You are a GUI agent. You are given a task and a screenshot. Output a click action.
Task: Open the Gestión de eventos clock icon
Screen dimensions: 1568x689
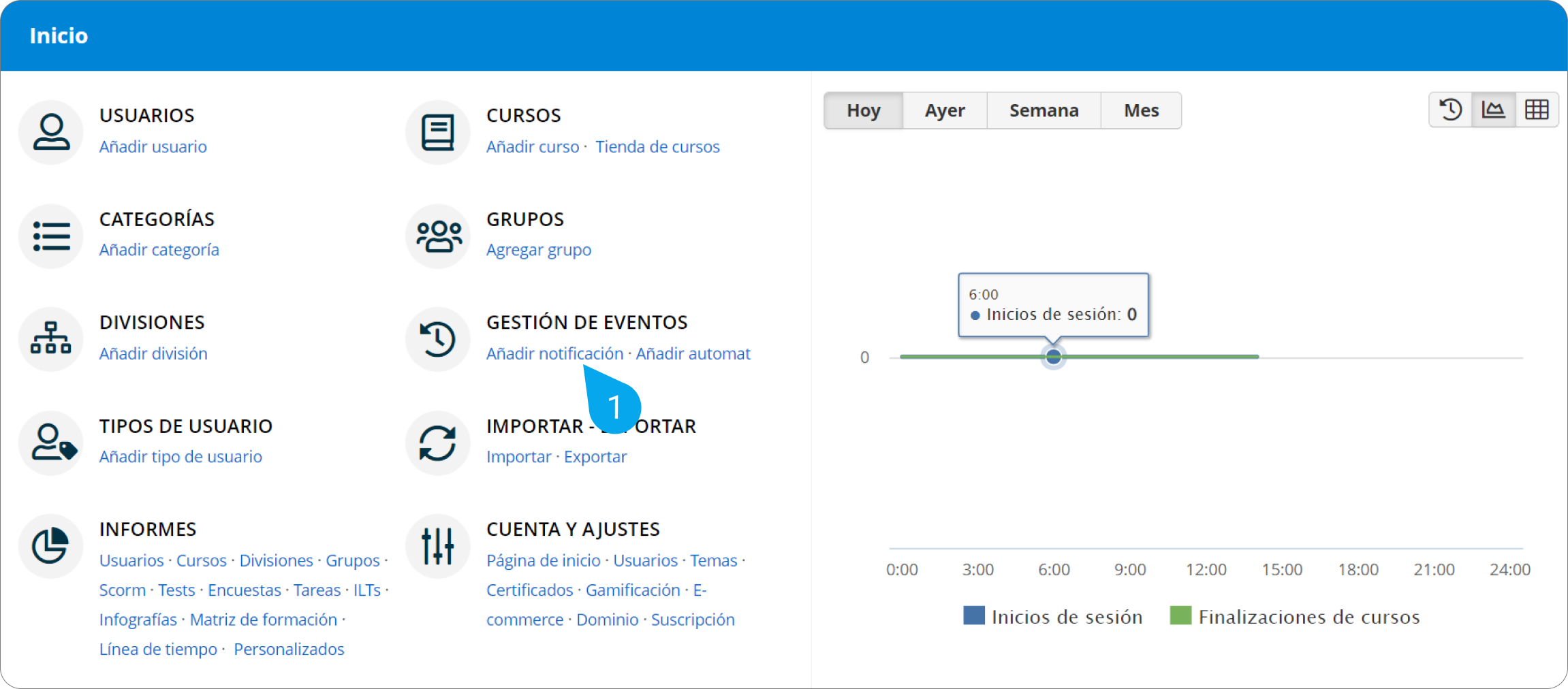(x=437, y=339)
